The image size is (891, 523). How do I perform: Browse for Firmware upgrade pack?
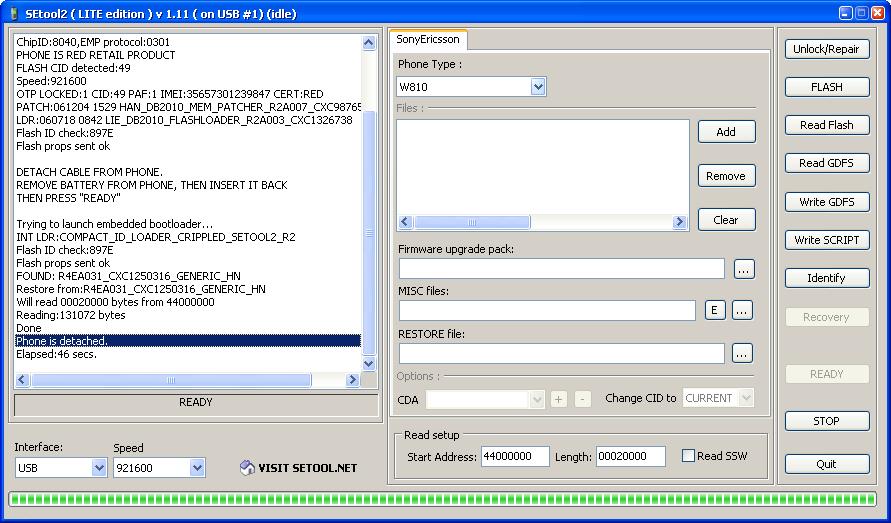pyautogui.click(x=744, y=269)
